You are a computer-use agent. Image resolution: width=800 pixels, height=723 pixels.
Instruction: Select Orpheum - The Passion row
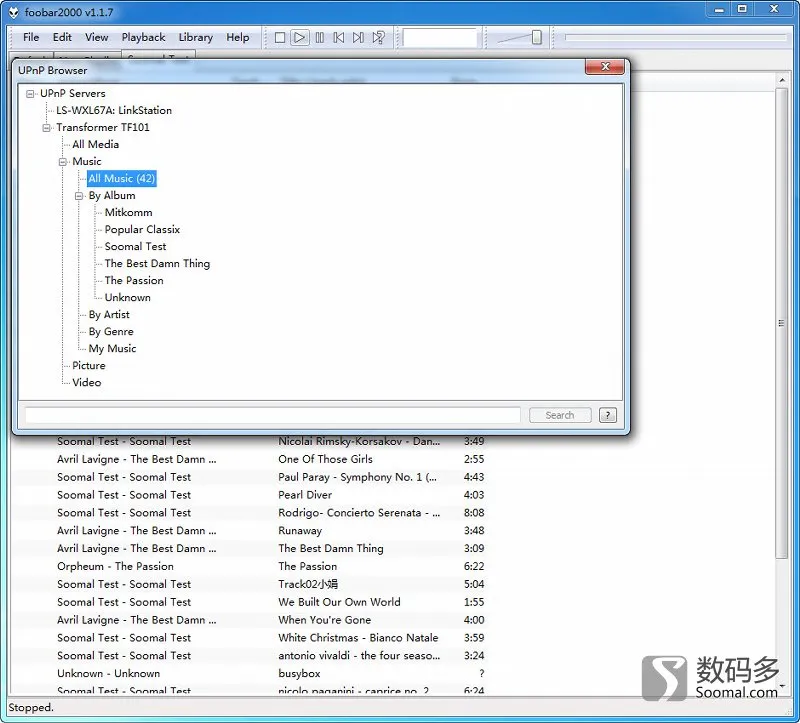tap(249, 566)
